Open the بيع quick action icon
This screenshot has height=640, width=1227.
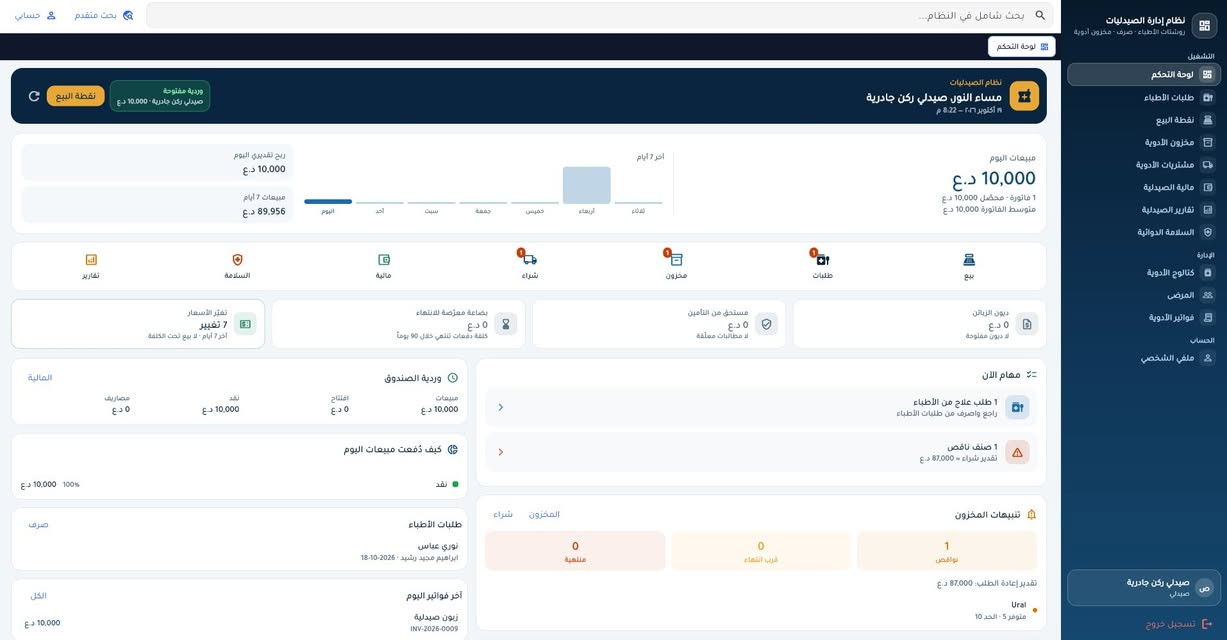point(969,260)
